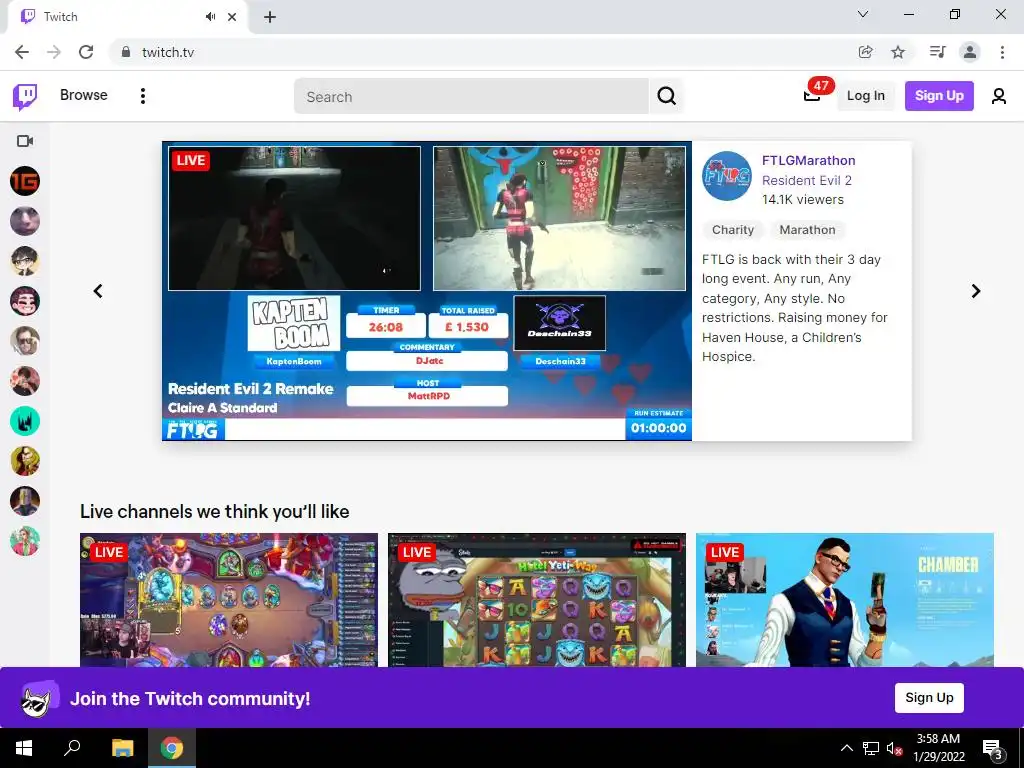Open the FTLGMarathon channel name link

click(808, 161)
